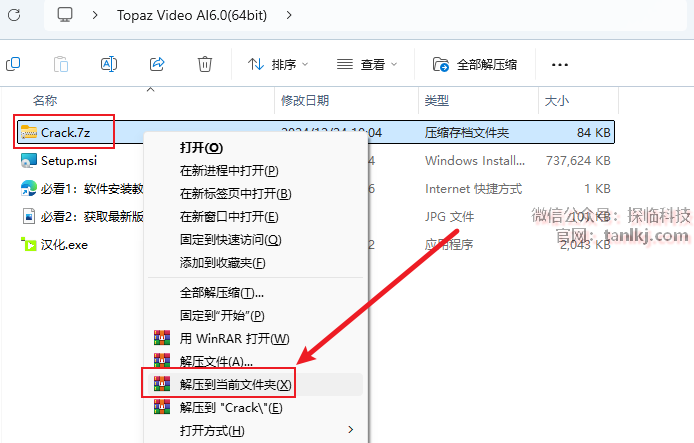The height and width of the screenshot is (443, 694).
Task: Click the Windows Install... type cell
Action: 475,160
